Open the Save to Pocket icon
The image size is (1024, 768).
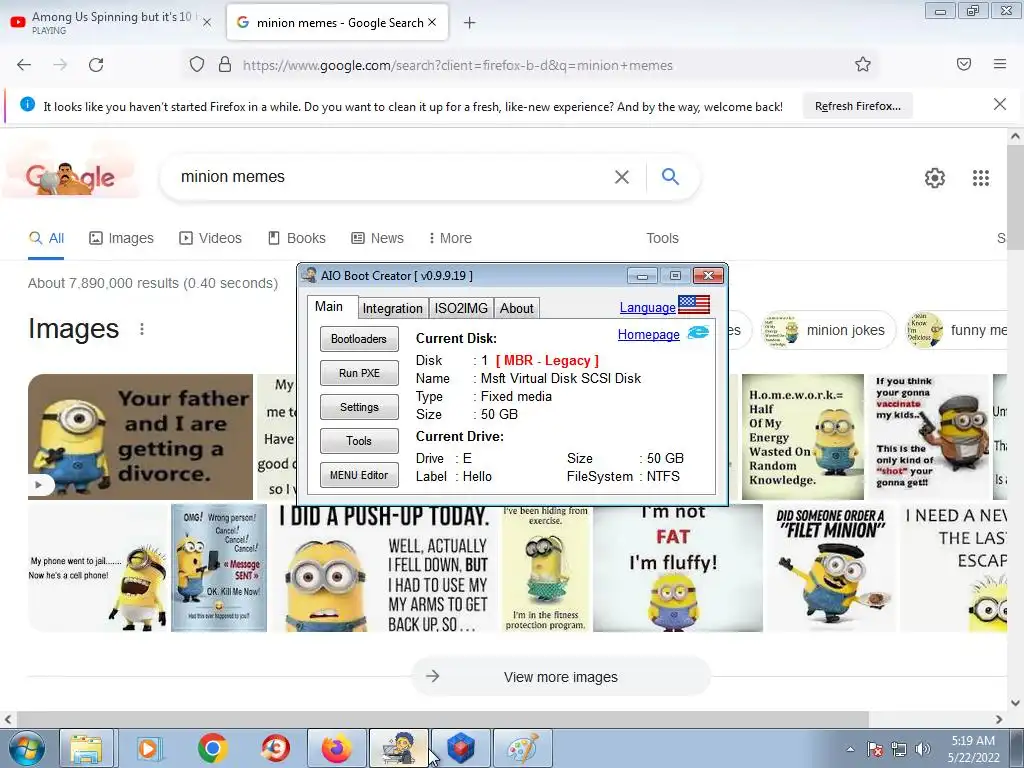coord(964,64)
